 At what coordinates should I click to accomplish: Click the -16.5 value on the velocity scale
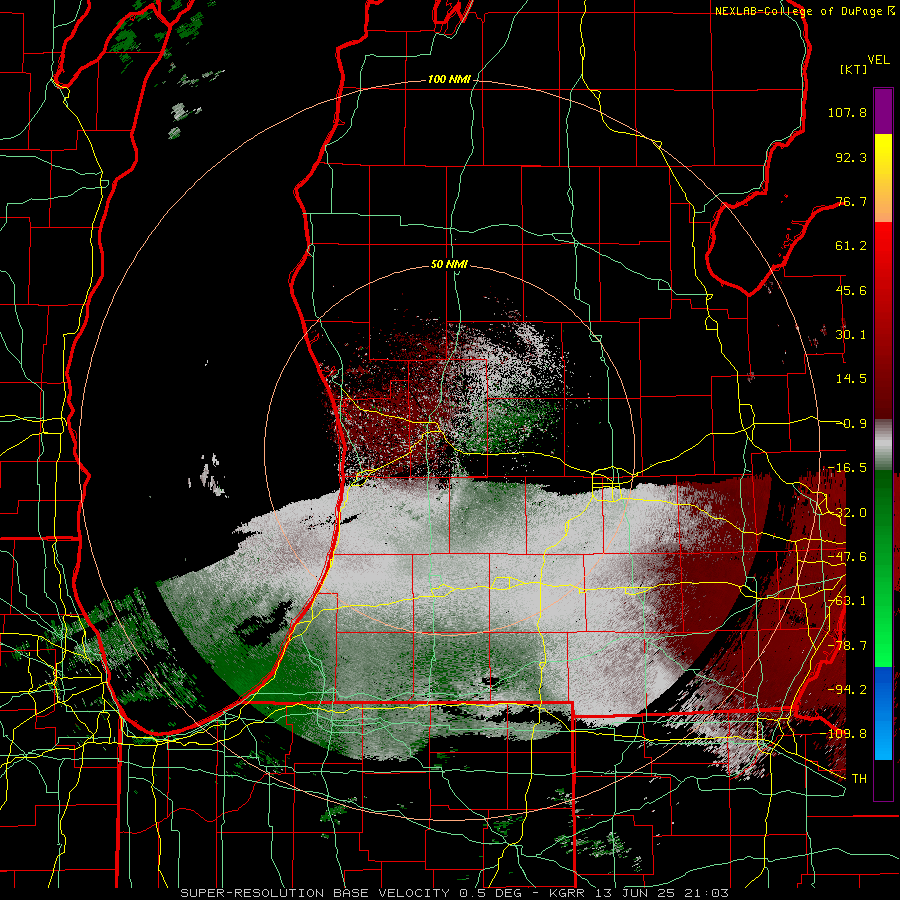pyautogui.click(x=847, y=468)
